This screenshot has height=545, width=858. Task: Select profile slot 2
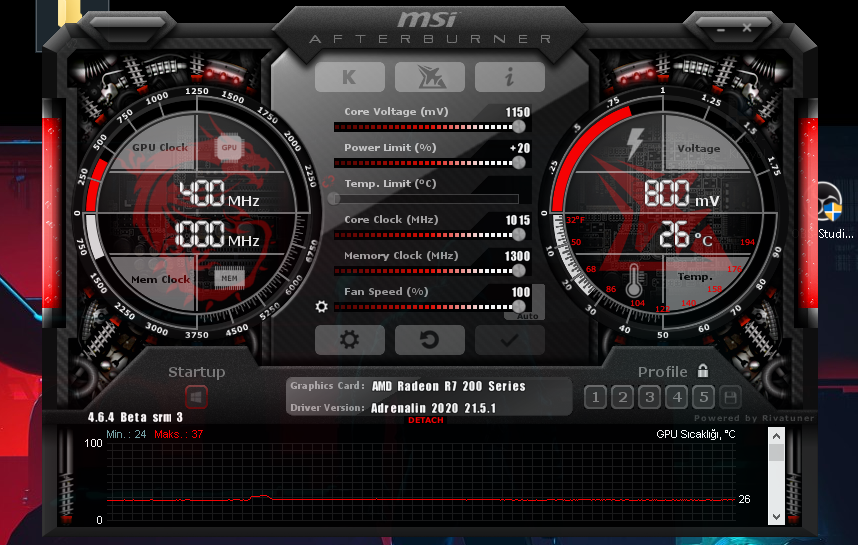point(623,397)
